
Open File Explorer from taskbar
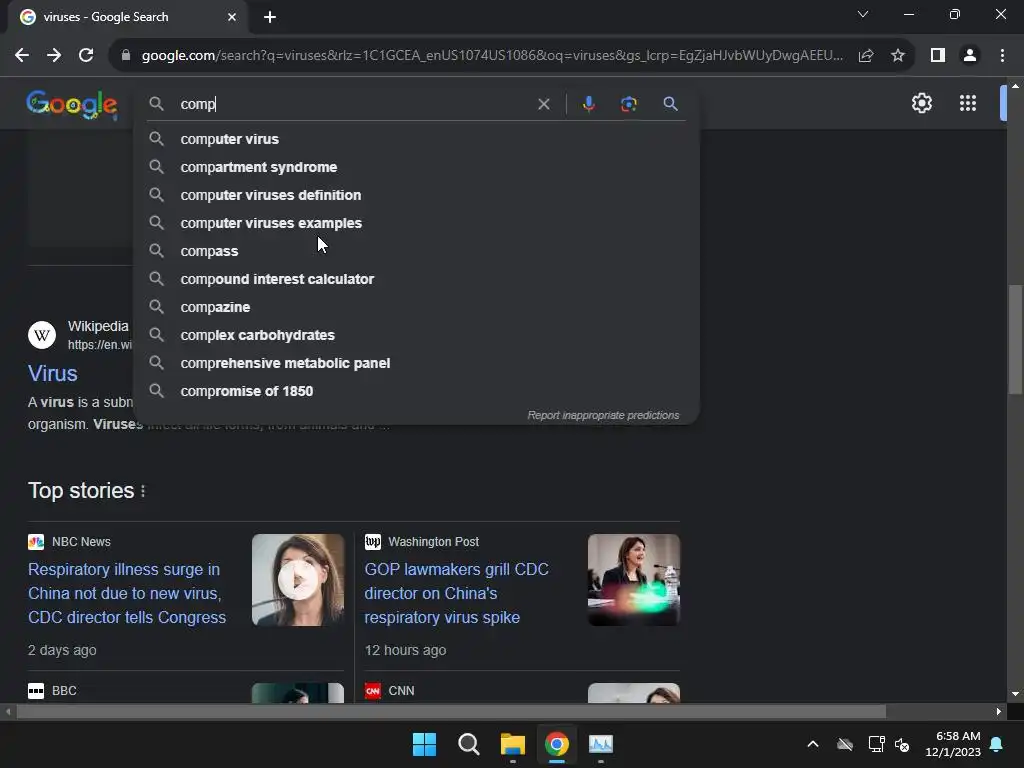pyautogui.click(x=513, y=744)
